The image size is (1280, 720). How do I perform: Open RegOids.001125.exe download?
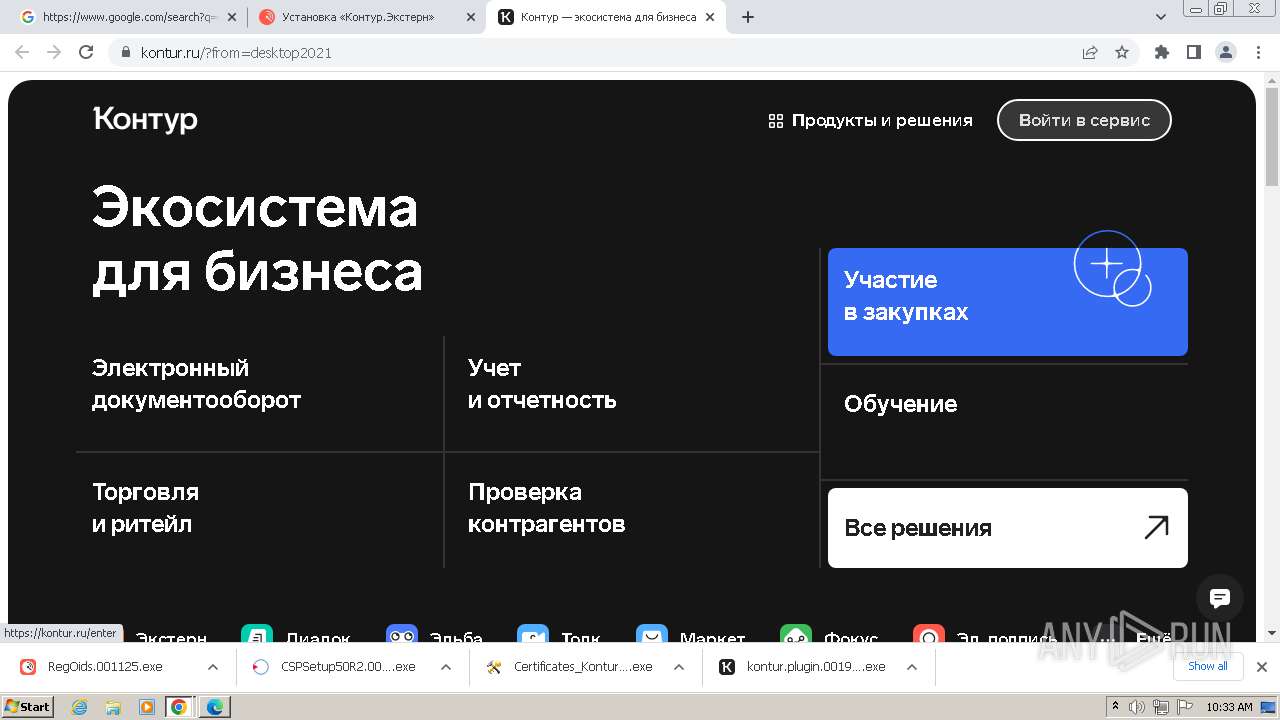point(105,667)
